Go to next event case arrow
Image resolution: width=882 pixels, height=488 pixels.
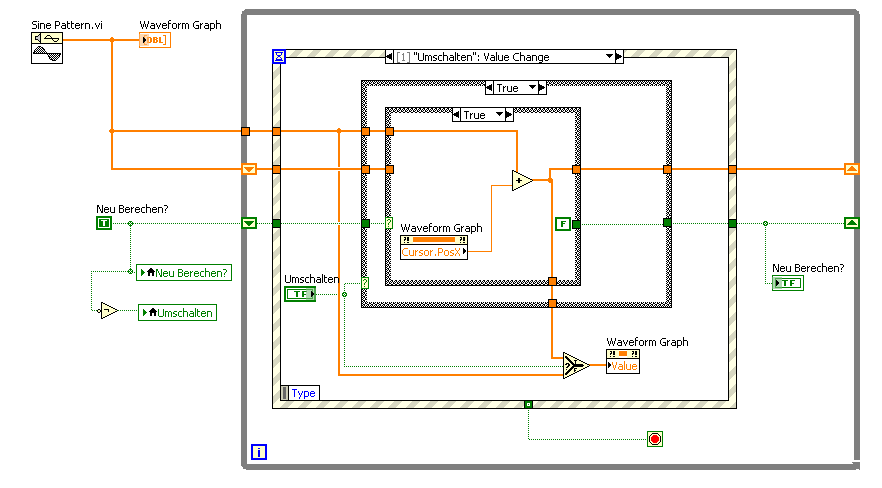[619, 56]
